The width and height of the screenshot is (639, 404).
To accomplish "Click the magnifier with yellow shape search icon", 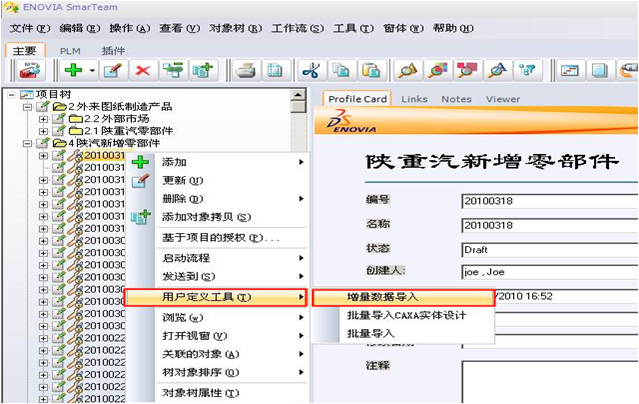I will pyautogui.click(x=408, y=71).
